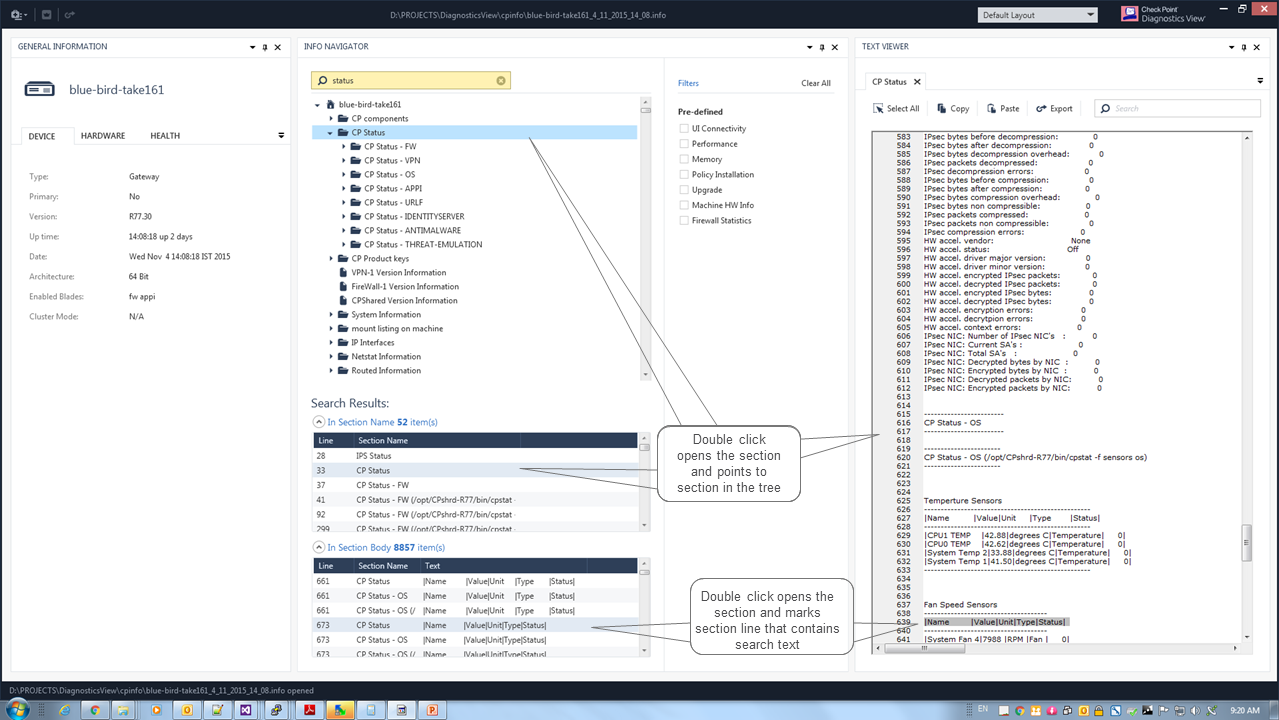Expand the CP Product keys node
Image resolution: width=1279 pixels, height=720 pixels.
[x=331, y=258]
